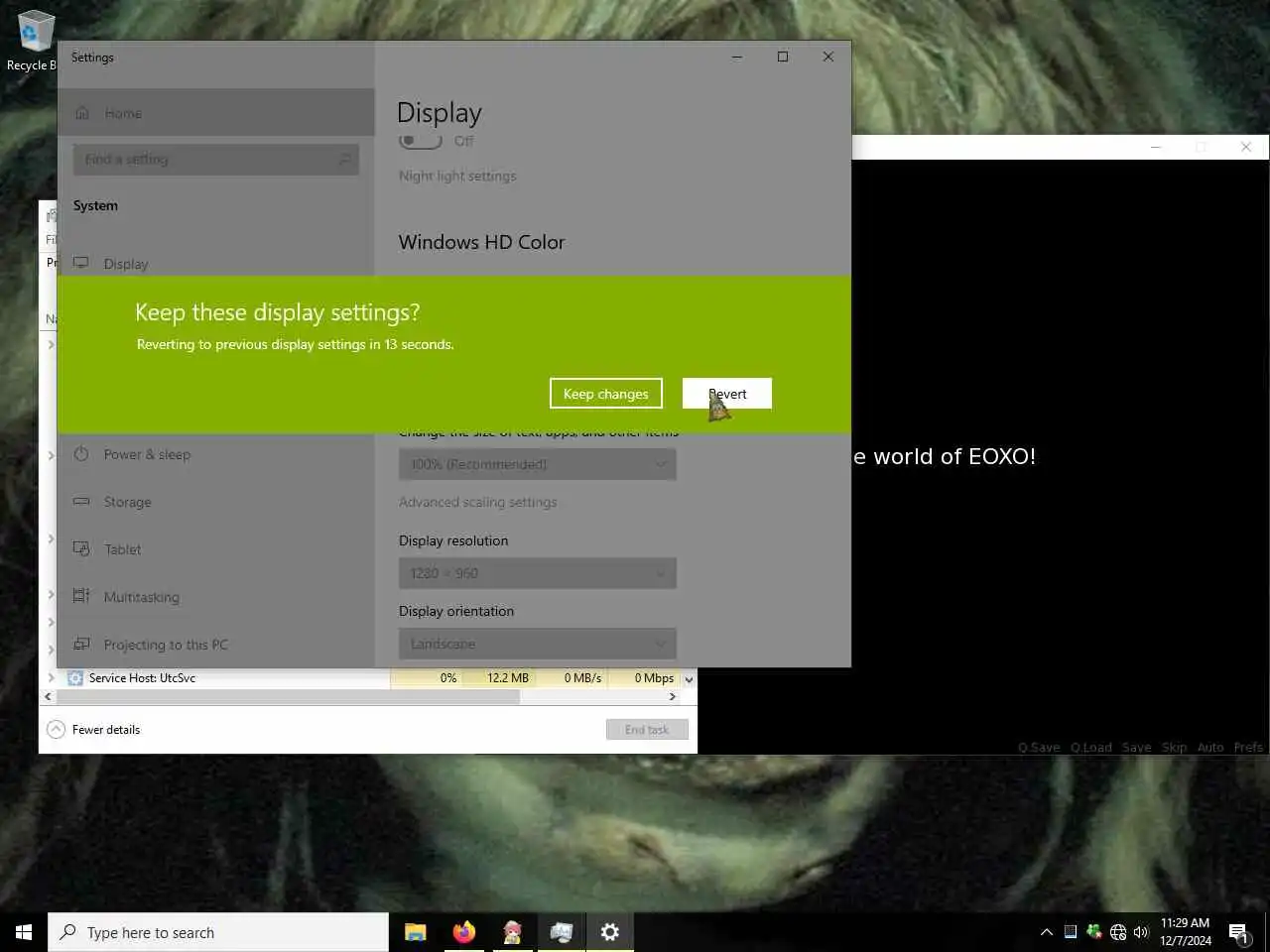Screen dimensions: 1270x952
Task: Open Advanced scaling settings link
Action: click(x=478, y=502)
